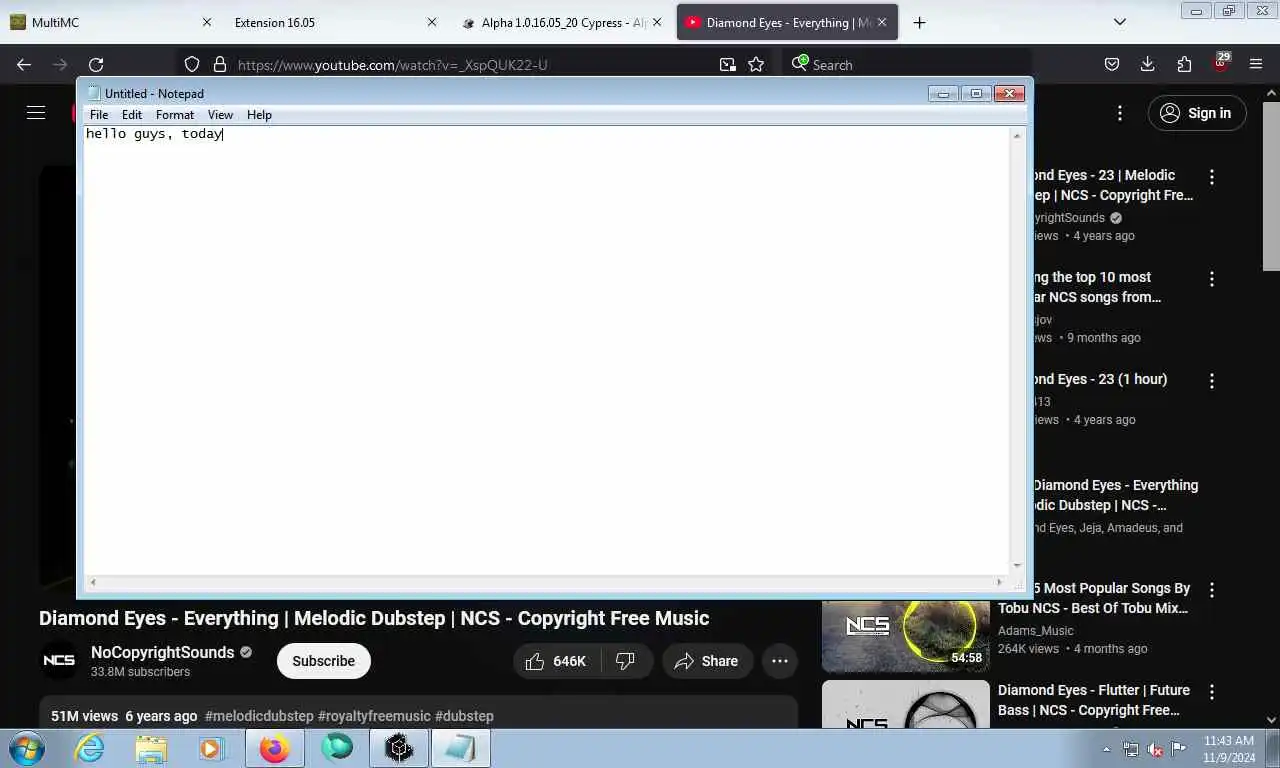
Task: Click the browser Search box
Action: (x=905, y=65)
